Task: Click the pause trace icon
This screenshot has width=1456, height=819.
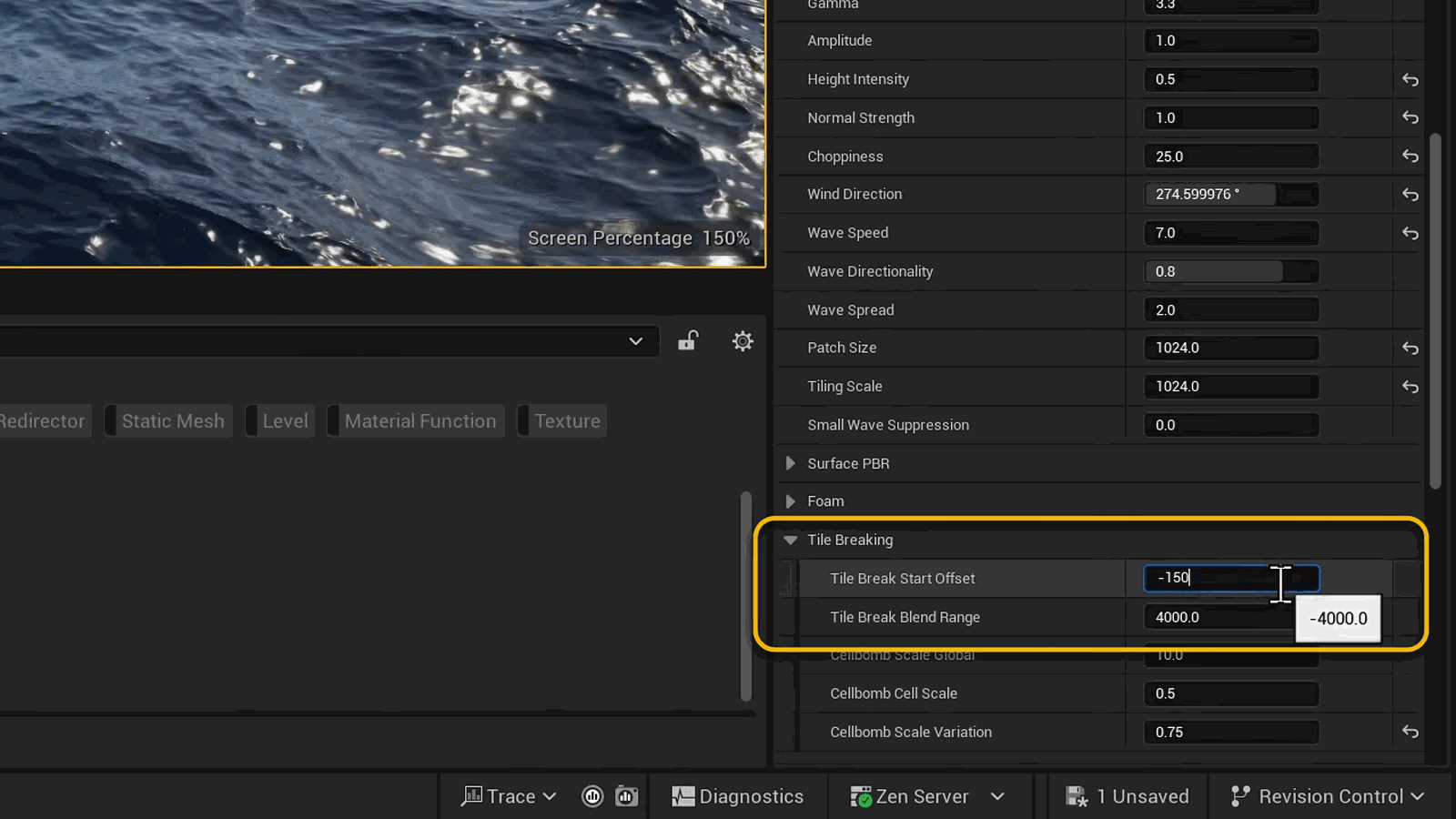Action: pos(592,796)
